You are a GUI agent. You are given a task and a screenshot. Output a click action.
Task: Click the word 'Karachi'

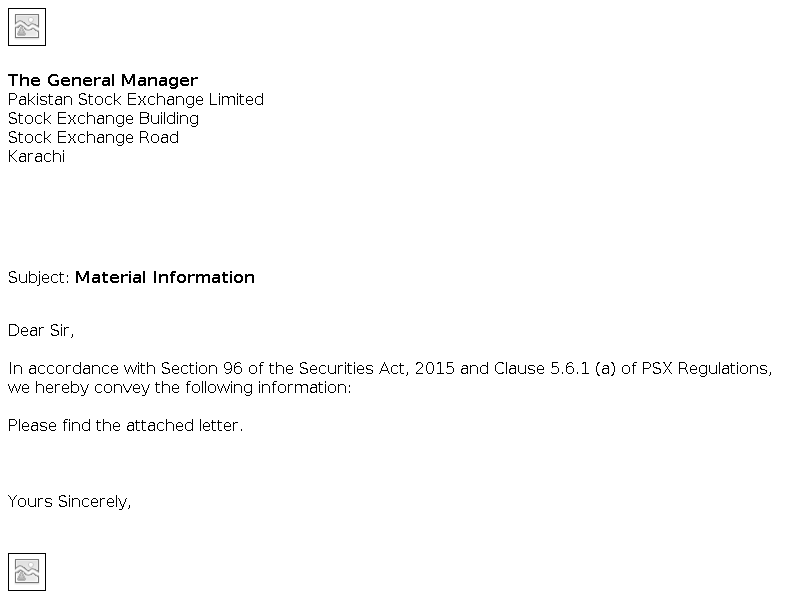(x=36, y=156)
